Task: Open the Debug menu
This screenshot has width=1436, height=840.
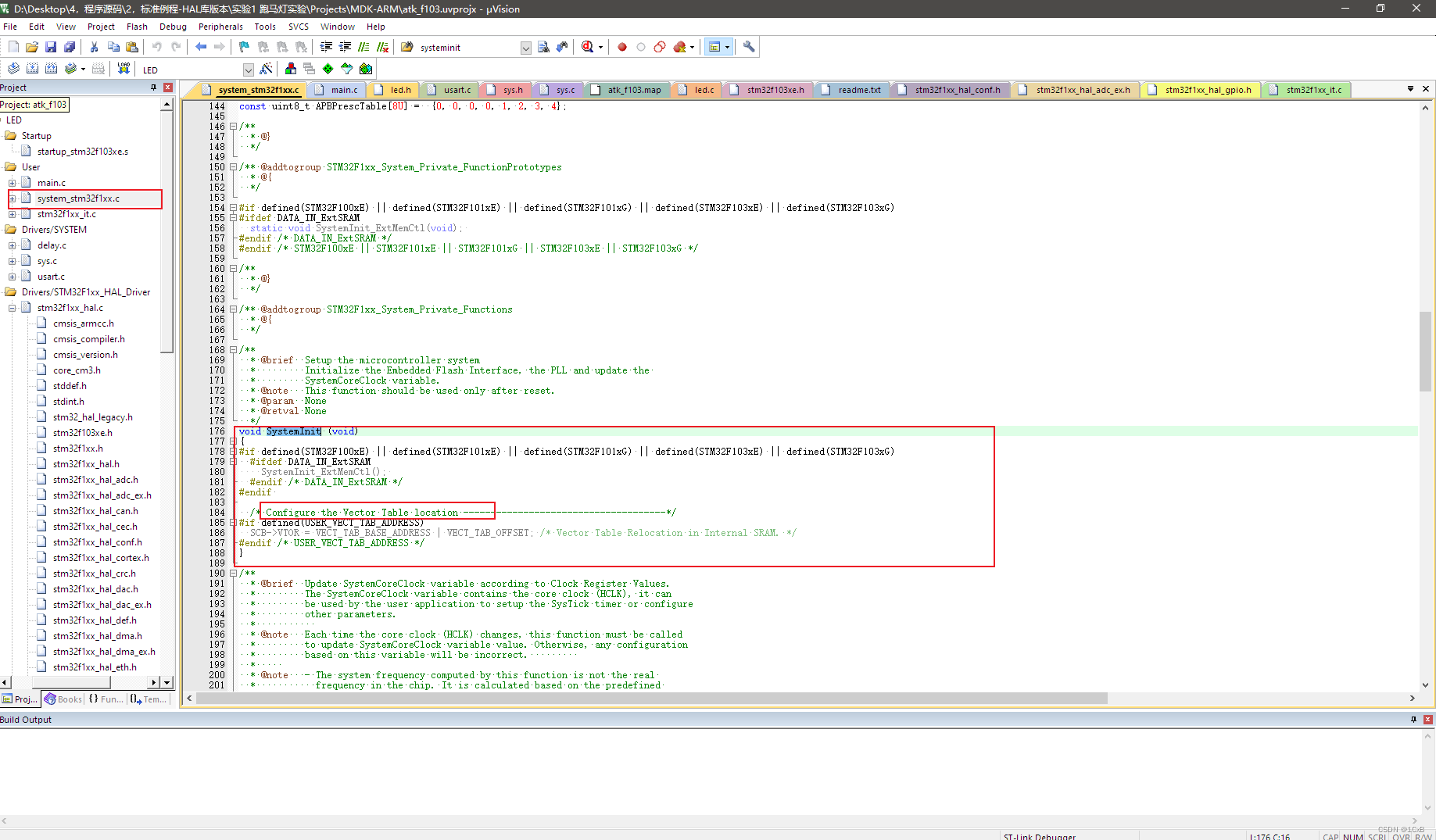Action: (x=173, y=27)
